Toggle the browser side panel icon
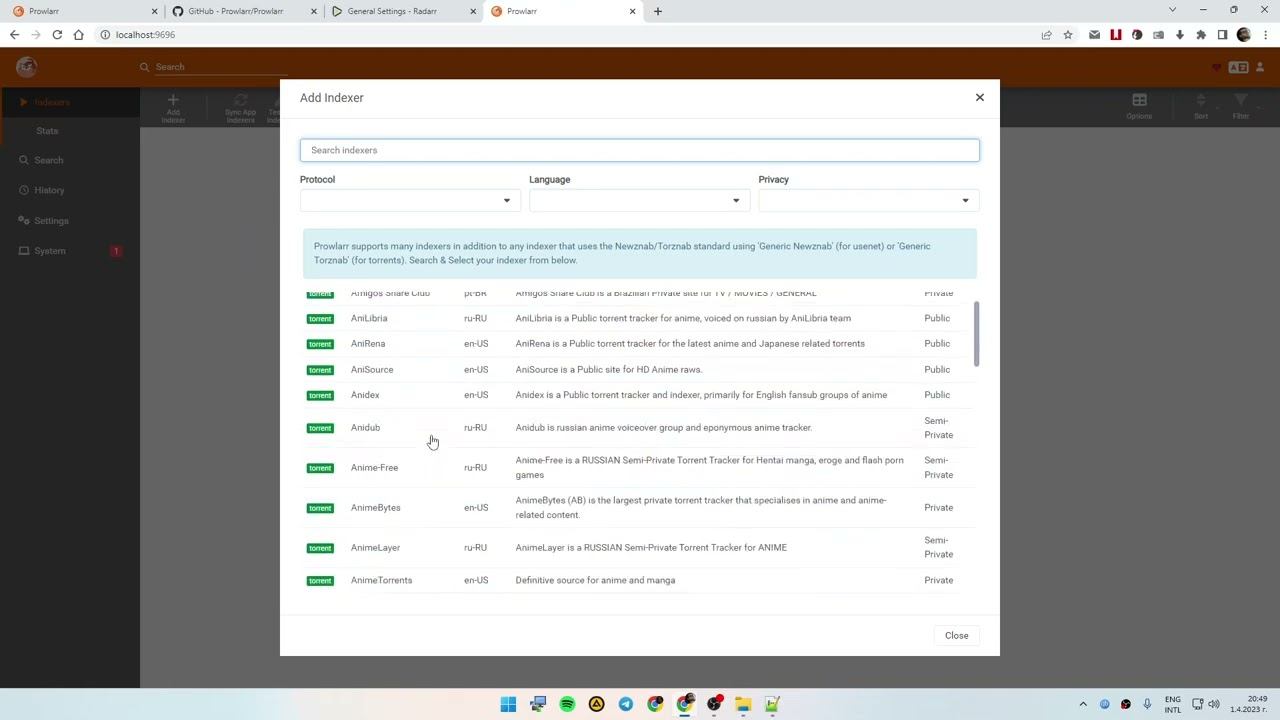The width and height of the screenshot is (1280, 720). pos(1222,35)
